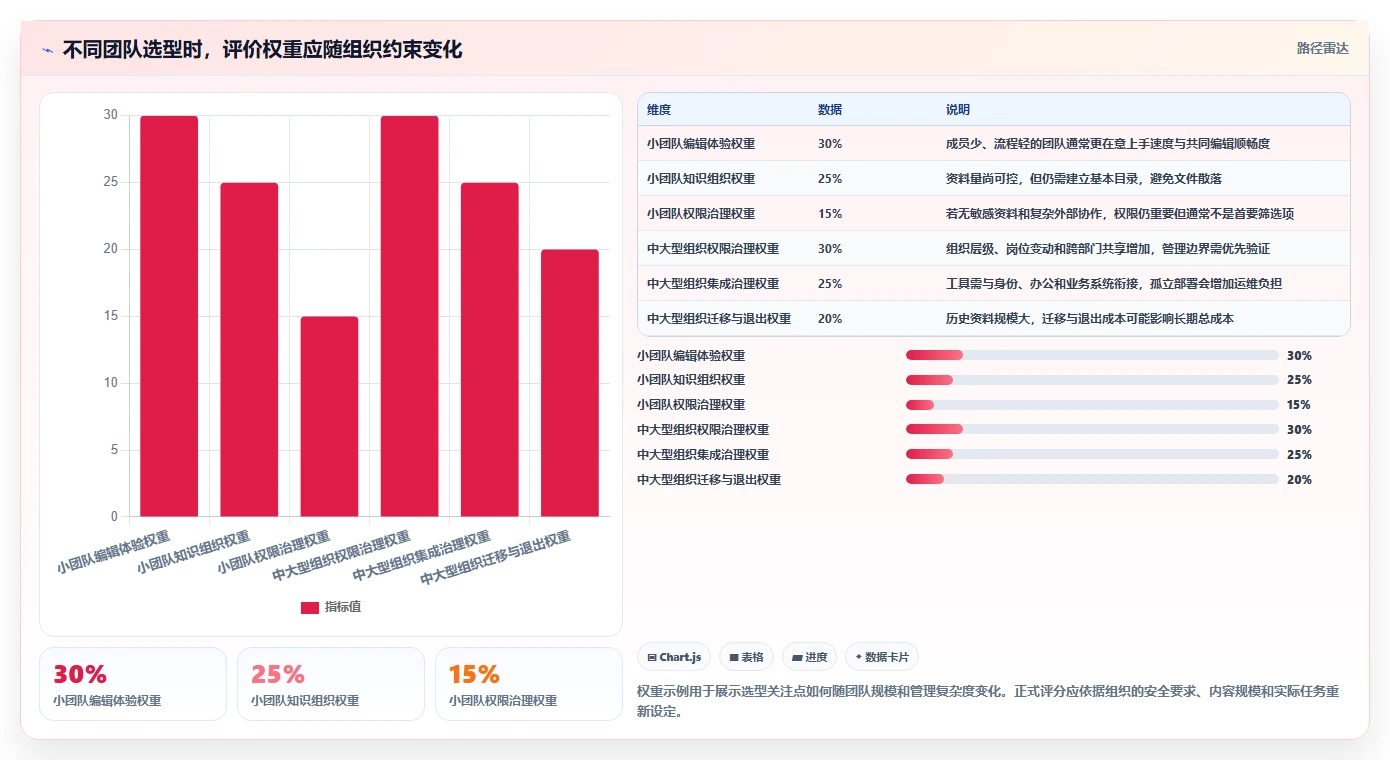Click the first red bar in chart
Image resolution: width=1390 pixels, height=760 pixels.
pos(169,316)
